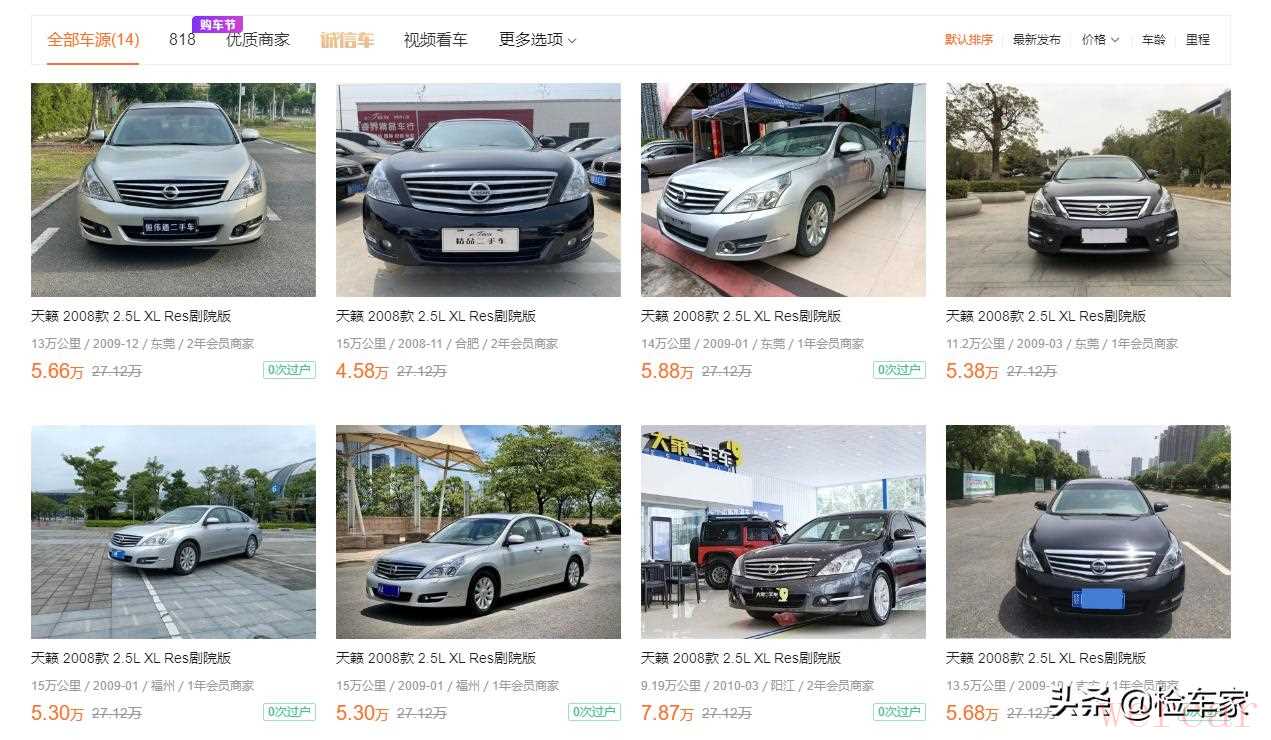This screenshot has width=1271, height=740.
Task: Open the 价格 sort dropdown
Action: tap(1100, 40)
